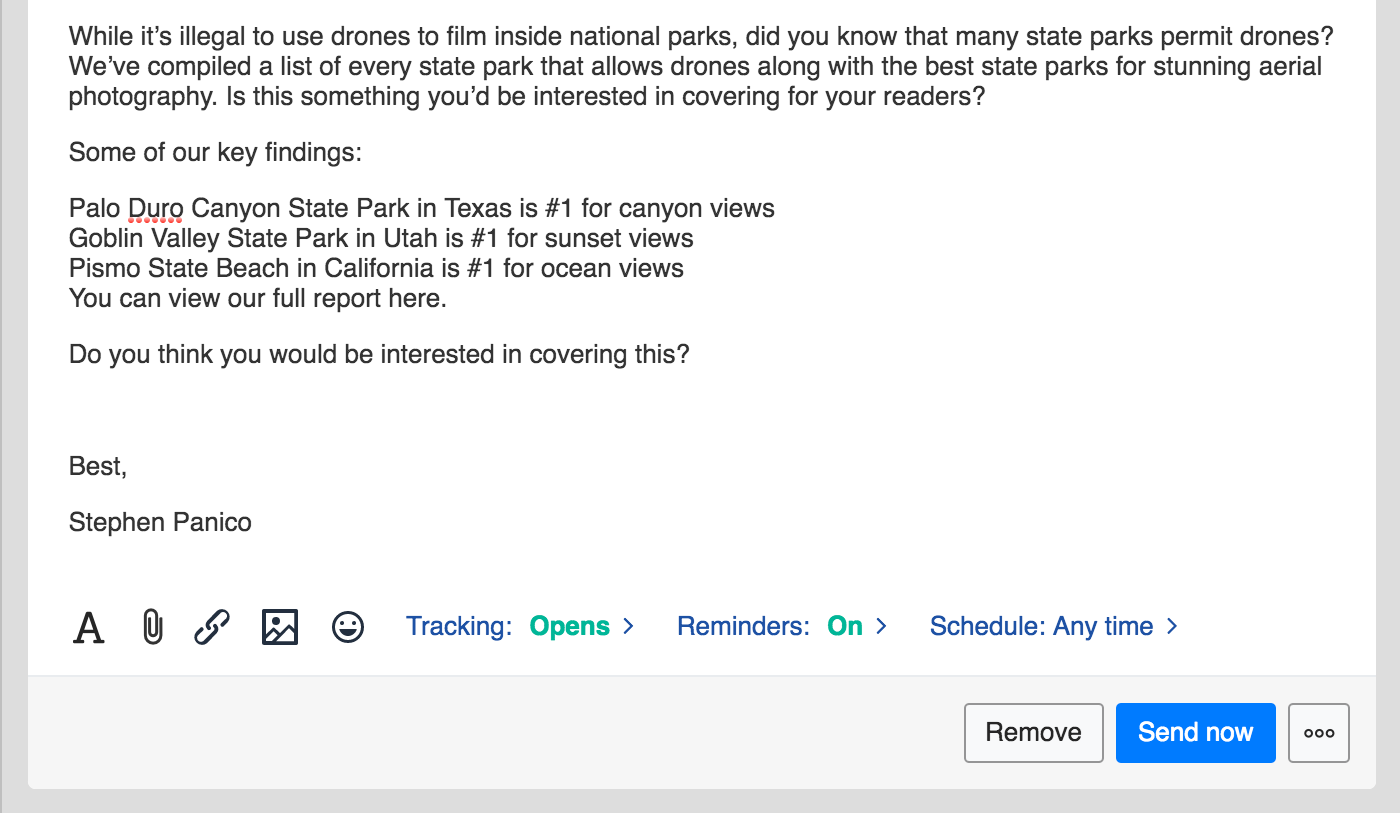Click the 'Some of our key findings:' line

pyautogui.click(x=215, y=153)
